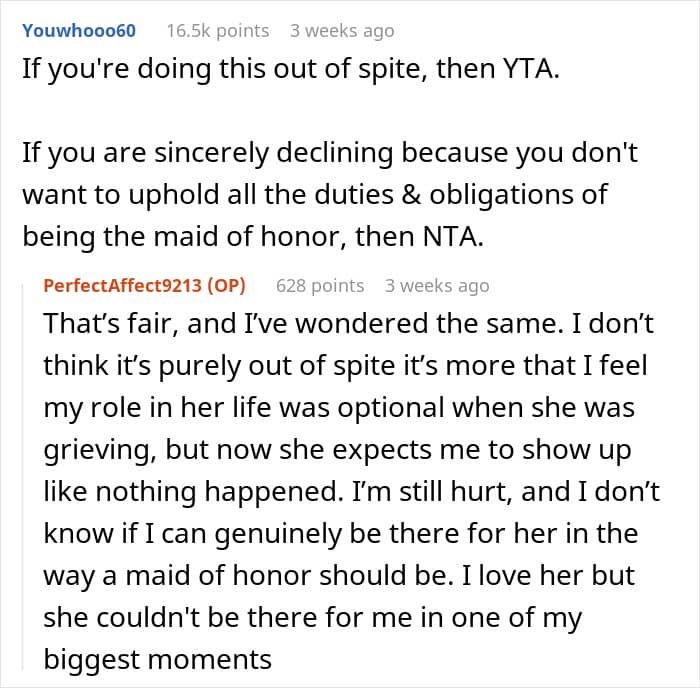The height and width of the screenshot is (688, 700).
Task: Click the reply line starting "That's fair"
Action: [x=349, y=323]
